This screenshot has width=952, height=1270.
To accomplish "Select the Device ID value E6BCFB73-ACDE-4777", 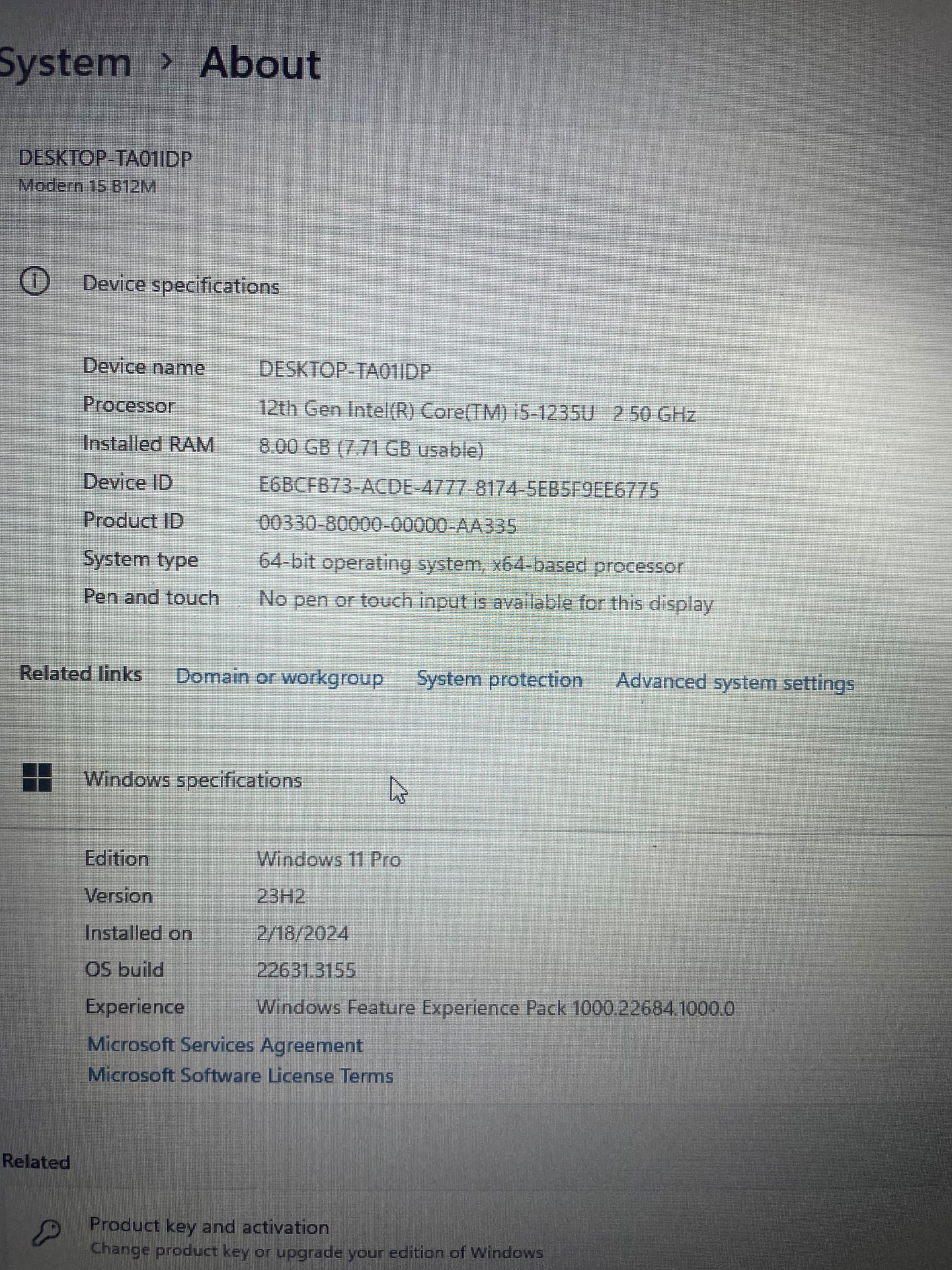I will [x=458, y=488].
